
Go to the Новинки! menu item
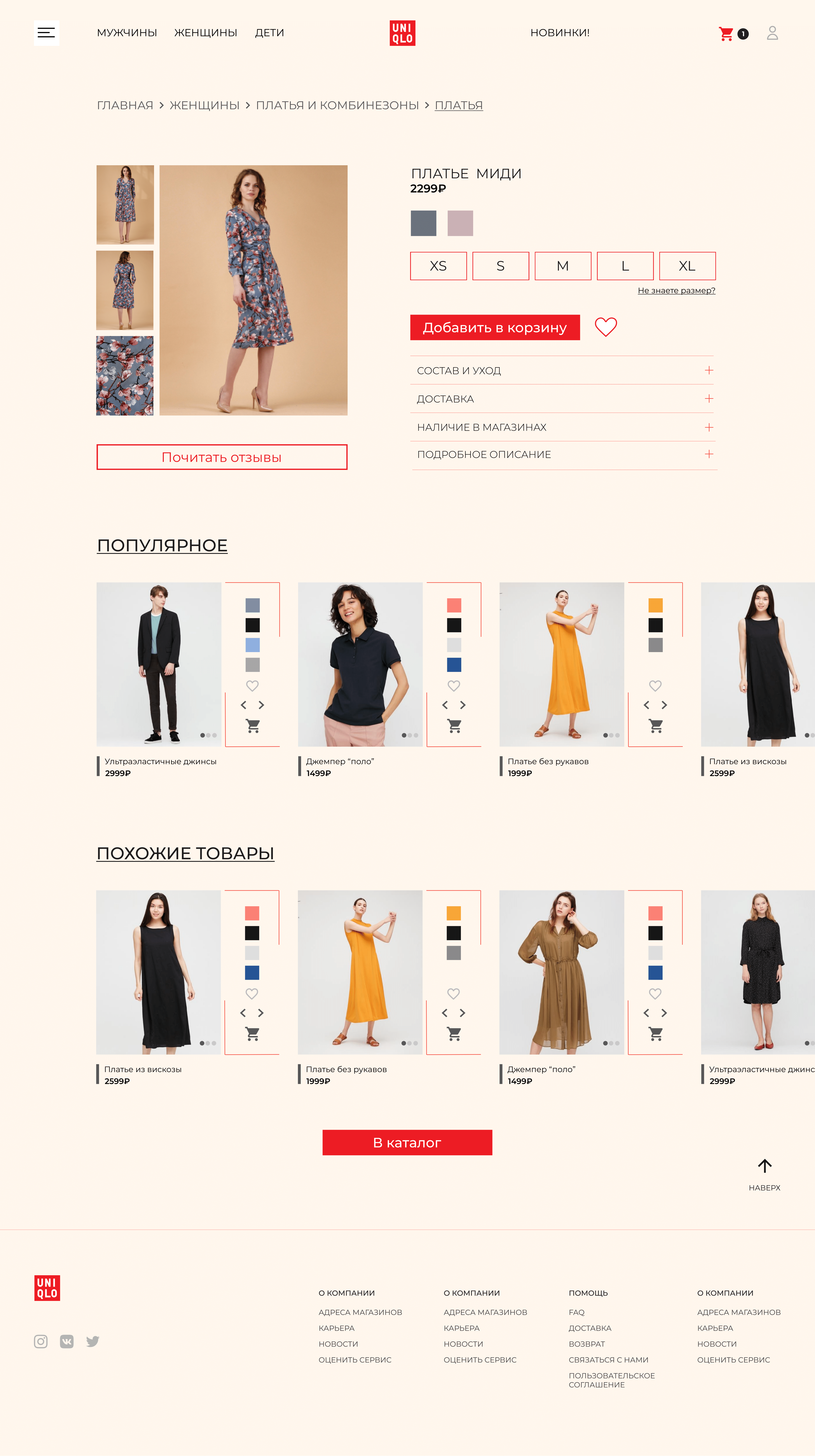tap(559, 33)
